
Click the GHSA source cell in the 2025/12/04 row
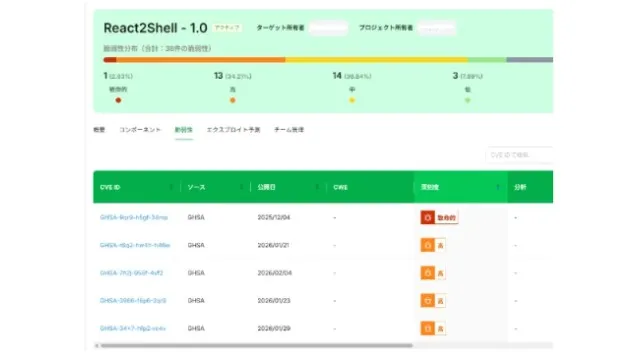point(196,218)
